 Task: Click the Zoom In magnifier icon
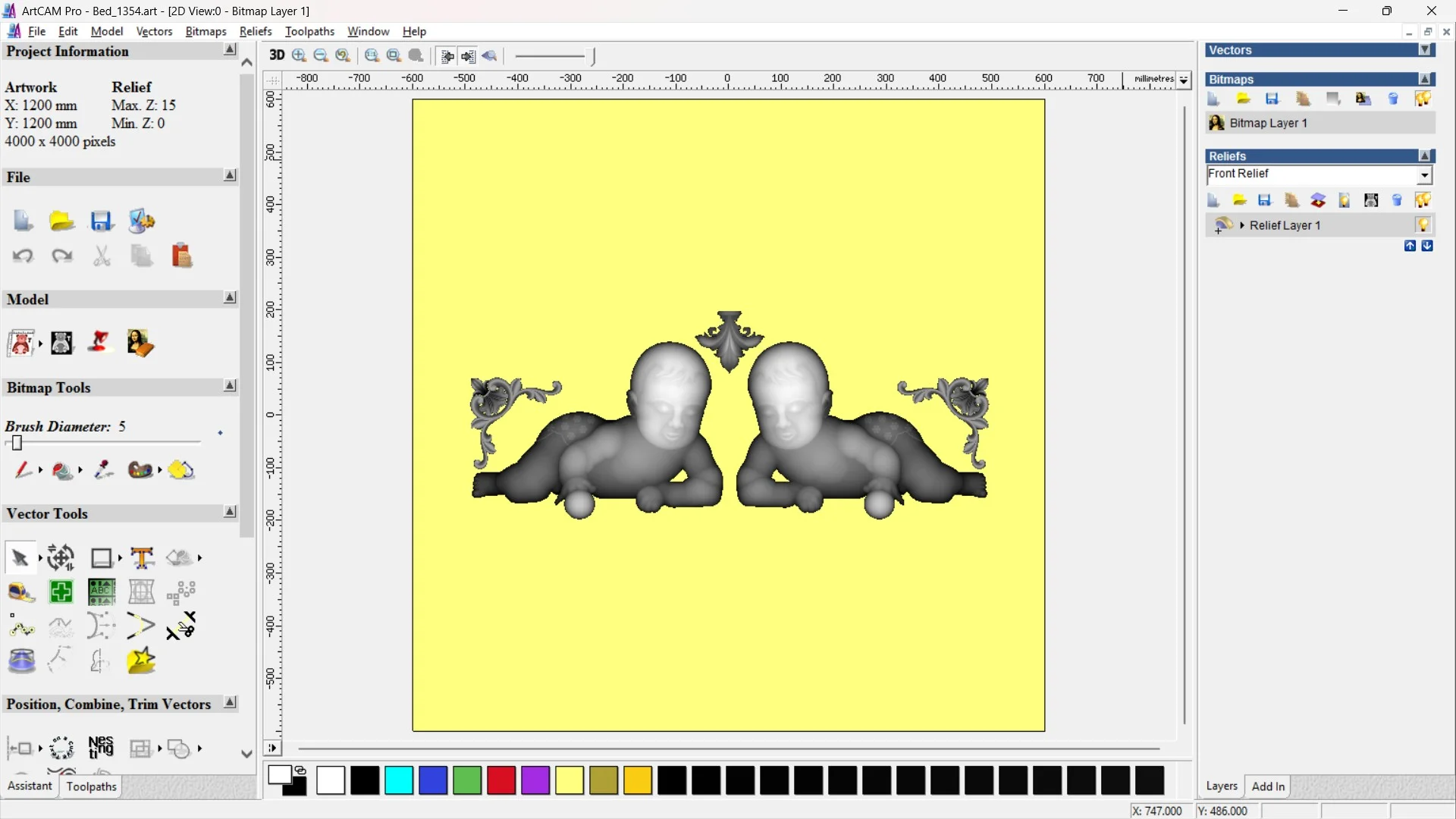300,55
